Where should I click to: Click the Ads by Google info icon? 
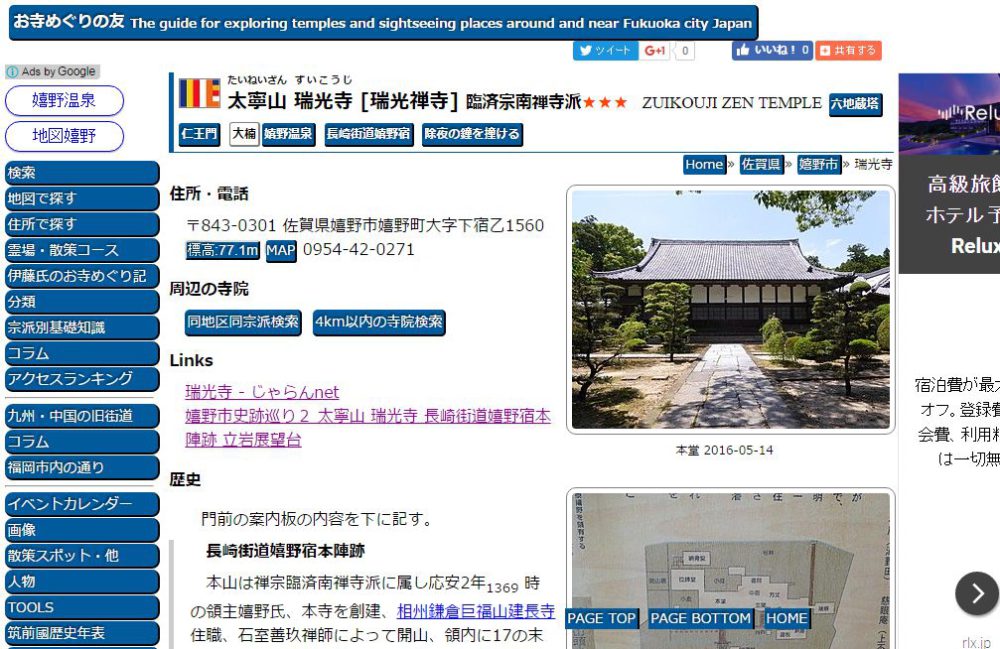coord(12,71)
